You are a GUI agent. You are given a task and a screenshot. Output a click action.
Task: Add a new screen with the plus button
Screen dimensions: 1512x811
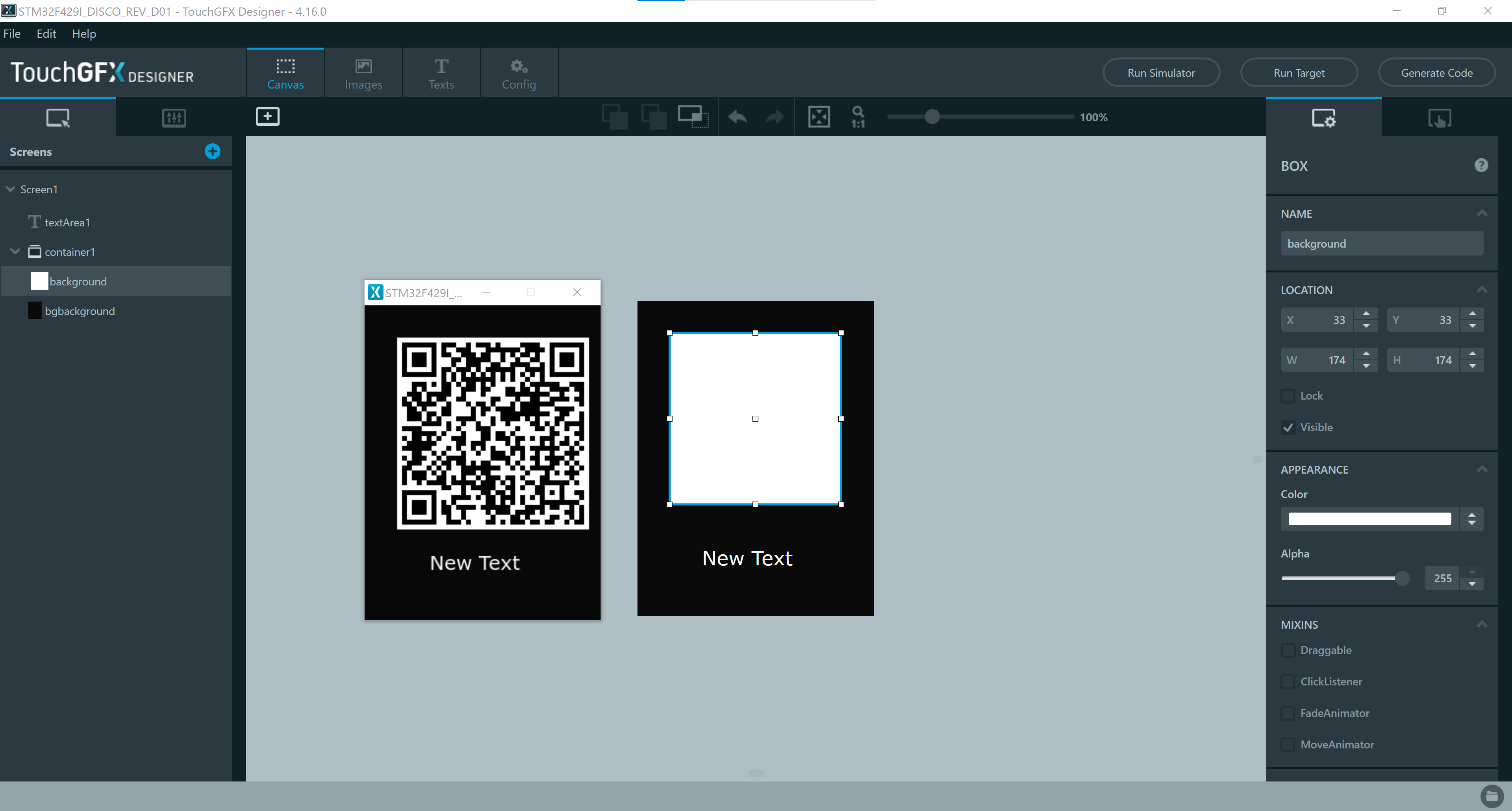pos(213,152)
